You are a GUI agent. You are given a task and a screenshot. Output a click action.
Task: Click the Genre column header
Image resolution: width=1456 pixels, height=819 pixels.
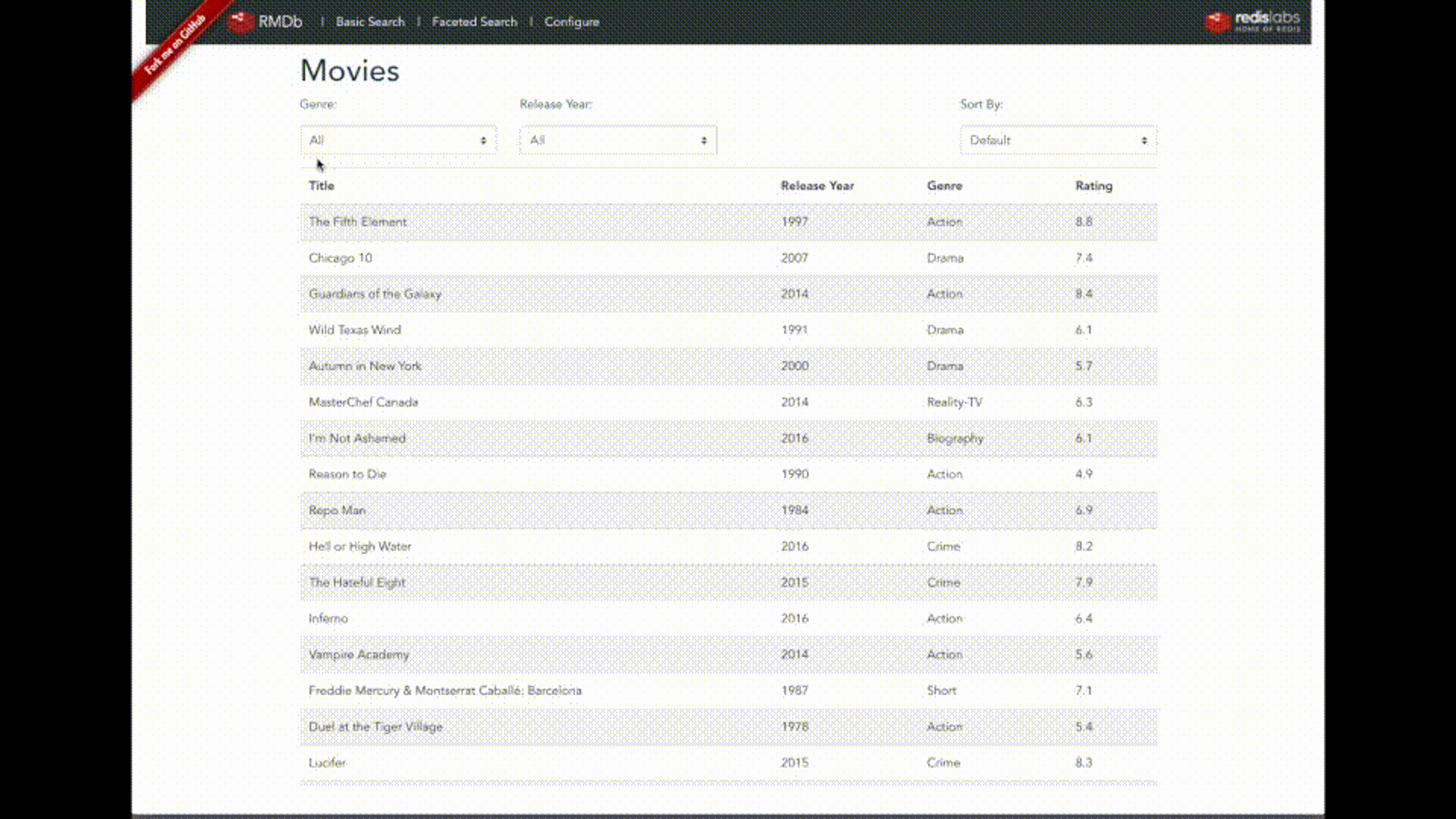[x=944, y=186]
